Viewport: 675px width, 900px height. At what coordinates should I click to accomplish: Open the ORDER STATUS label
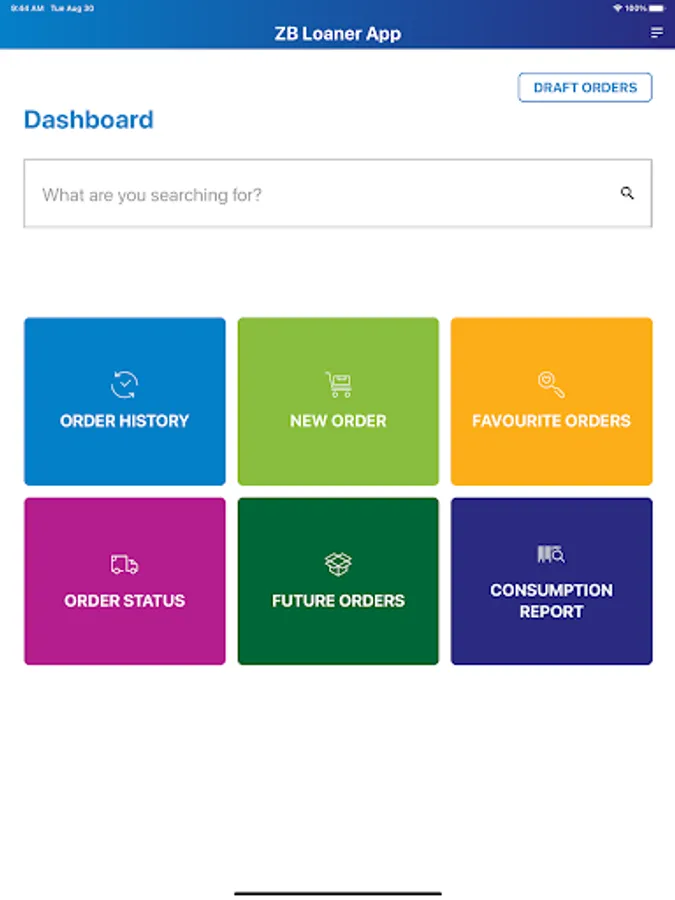tap(125, 601)
